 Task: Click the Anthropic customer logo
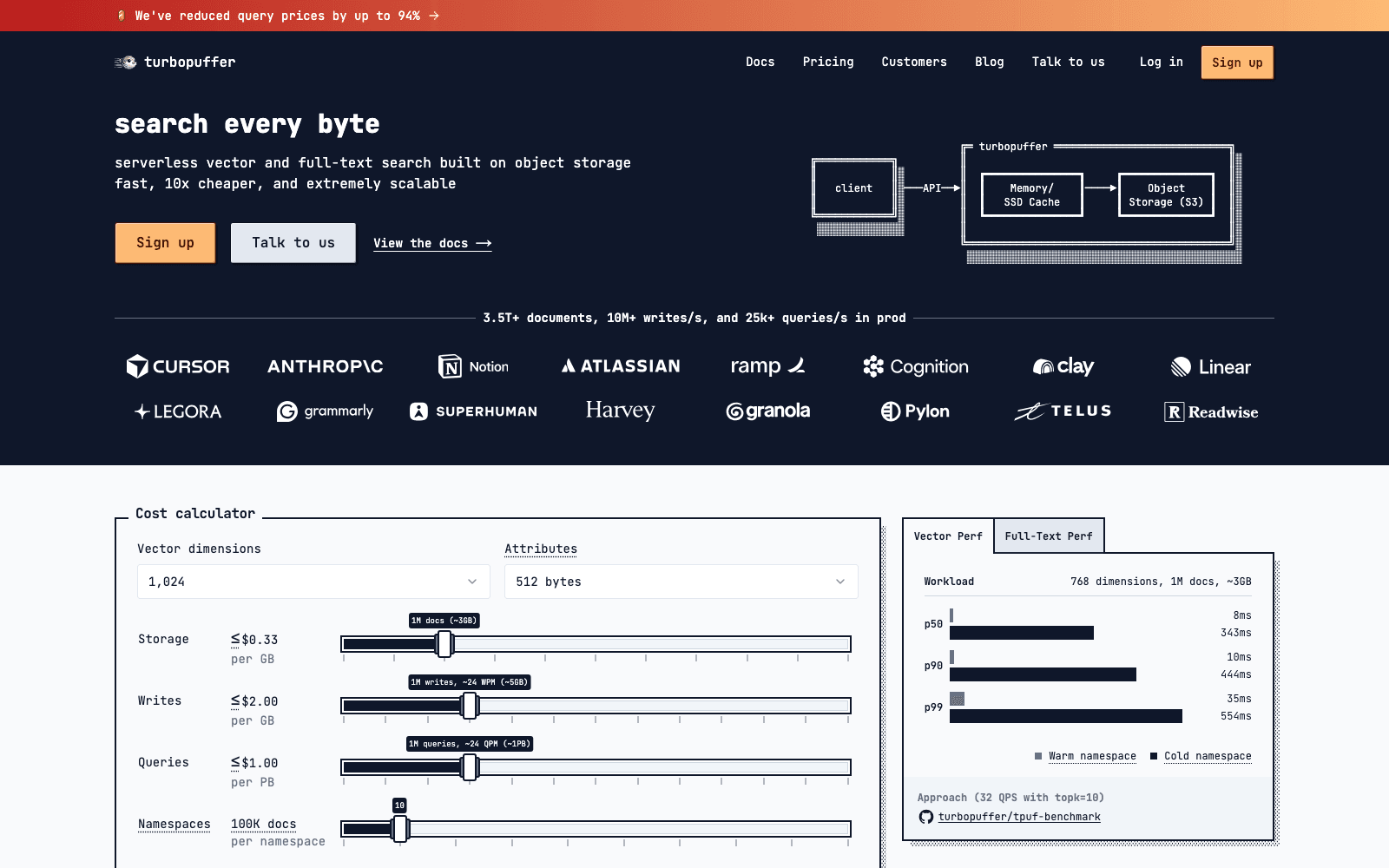coord(326,366)
